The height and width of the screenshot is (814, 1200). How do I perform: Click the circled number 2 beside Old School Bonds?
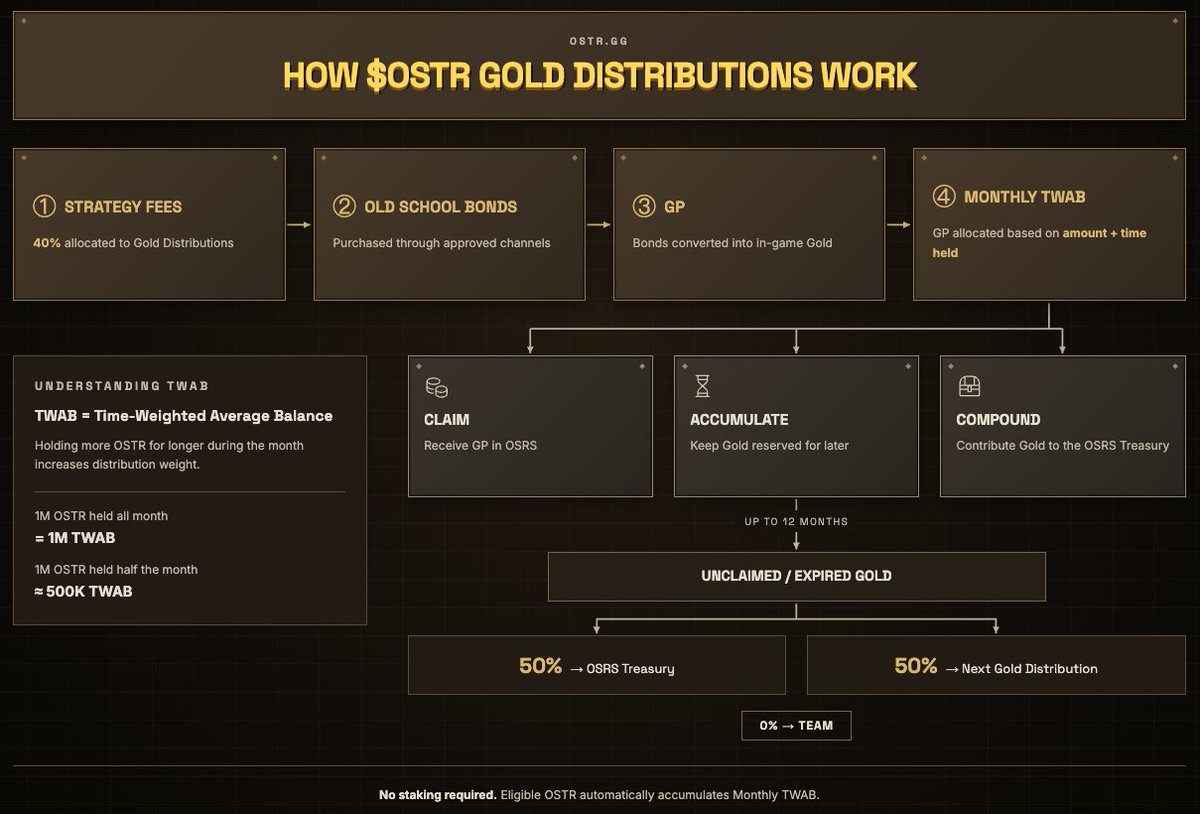344,207
